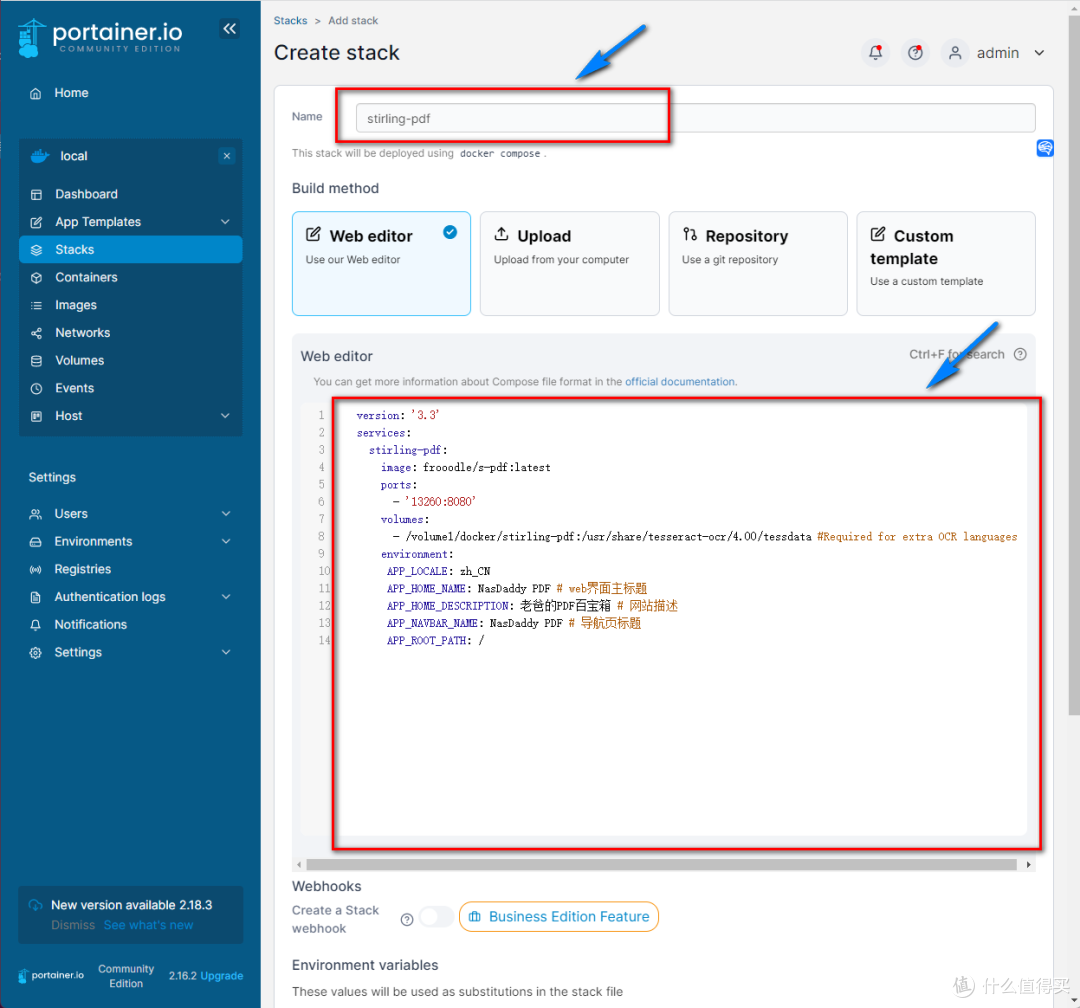1080x1008 pixels.
Task: Expand the Host section in sidebar
Action: 70,416
